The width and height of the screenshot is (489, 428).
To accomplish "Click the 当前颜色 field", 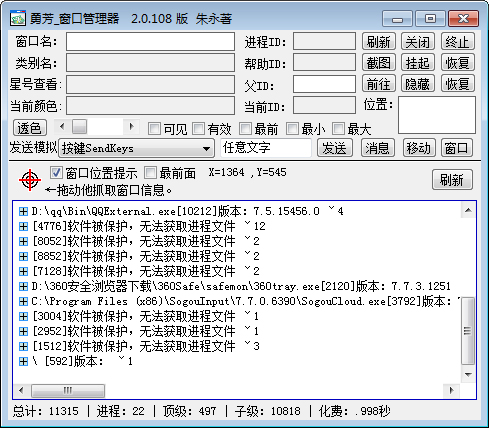I will [150, 106].
